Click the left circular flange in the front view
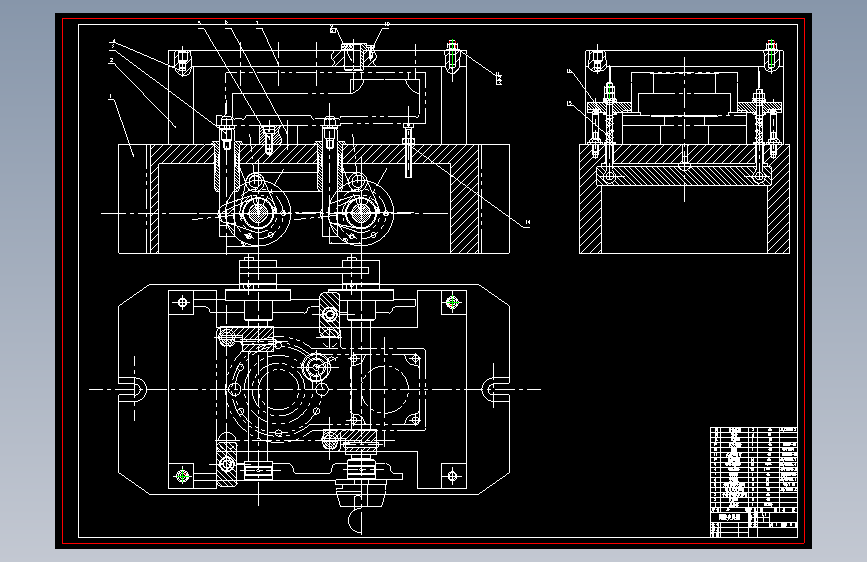 [257, 212]
